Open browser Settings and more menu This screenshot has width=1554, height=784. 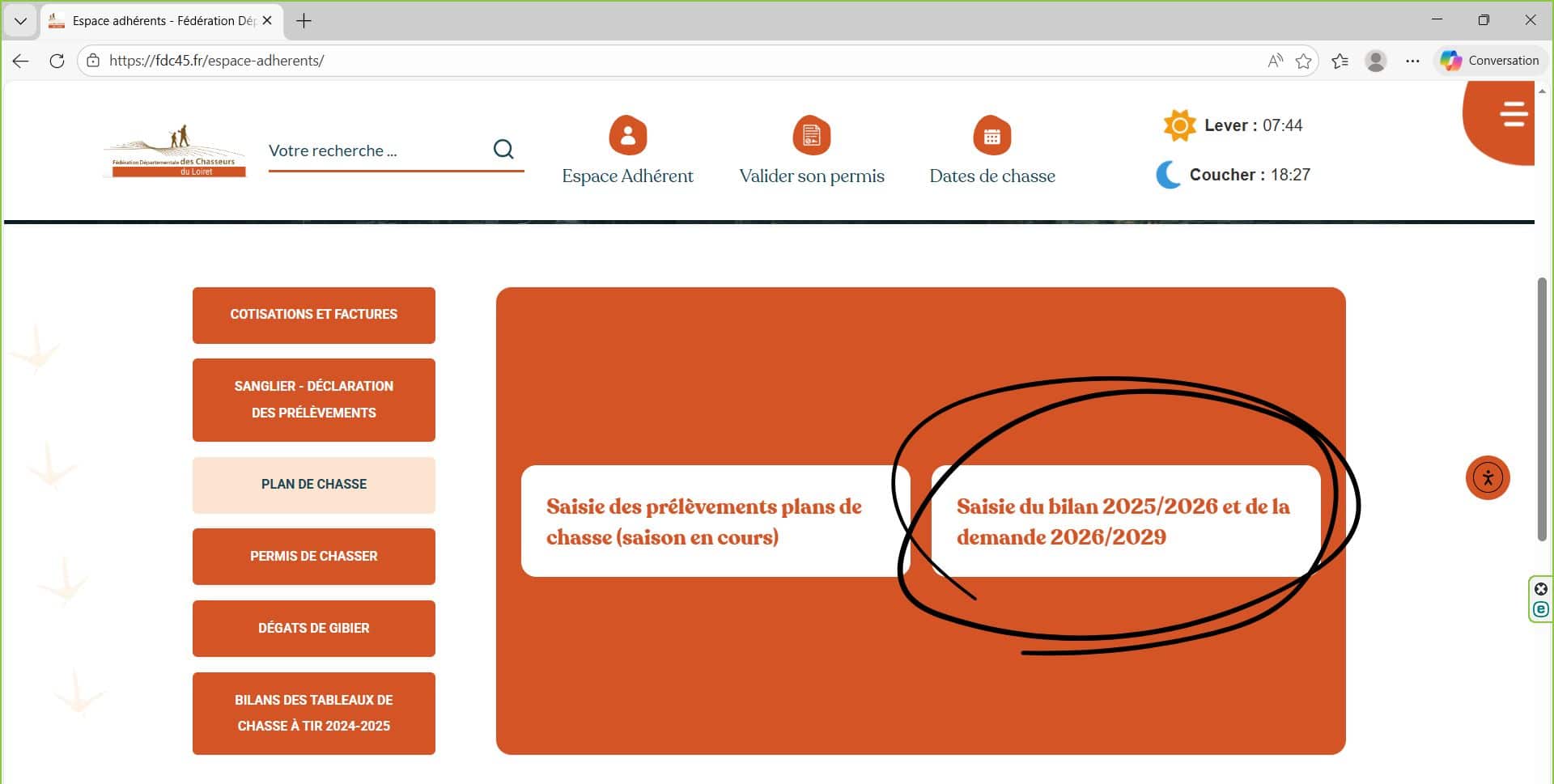pyautogui.click(x=1412, y=61)
